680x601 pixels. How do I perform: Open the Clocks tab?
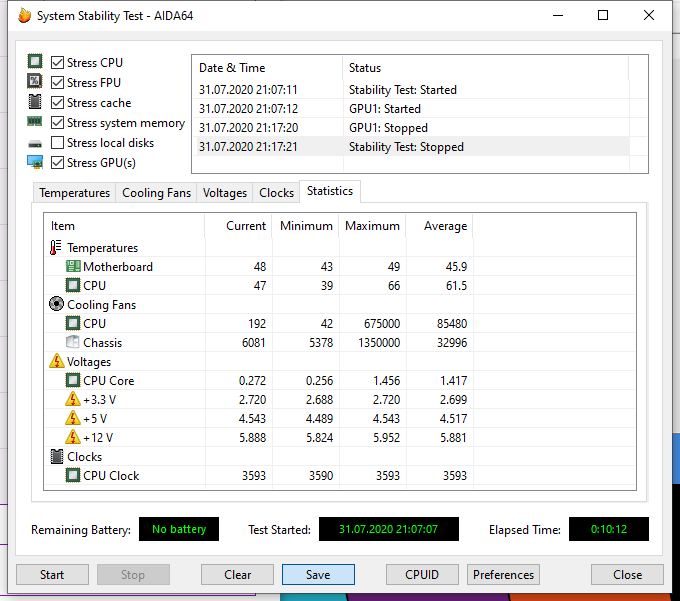coord(276,193)
